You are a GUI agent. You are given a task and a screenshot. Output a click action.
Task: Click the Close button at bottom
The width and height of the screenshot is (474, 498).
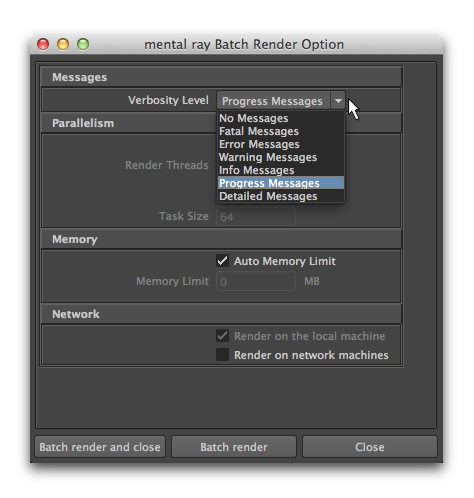tap(369, 447)
